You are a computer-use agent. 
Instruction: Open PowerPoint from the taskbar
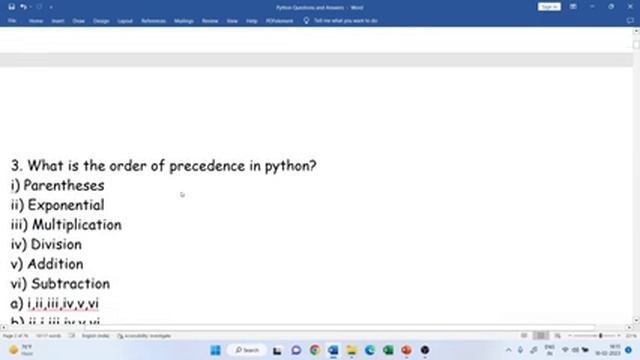(407, 350)
